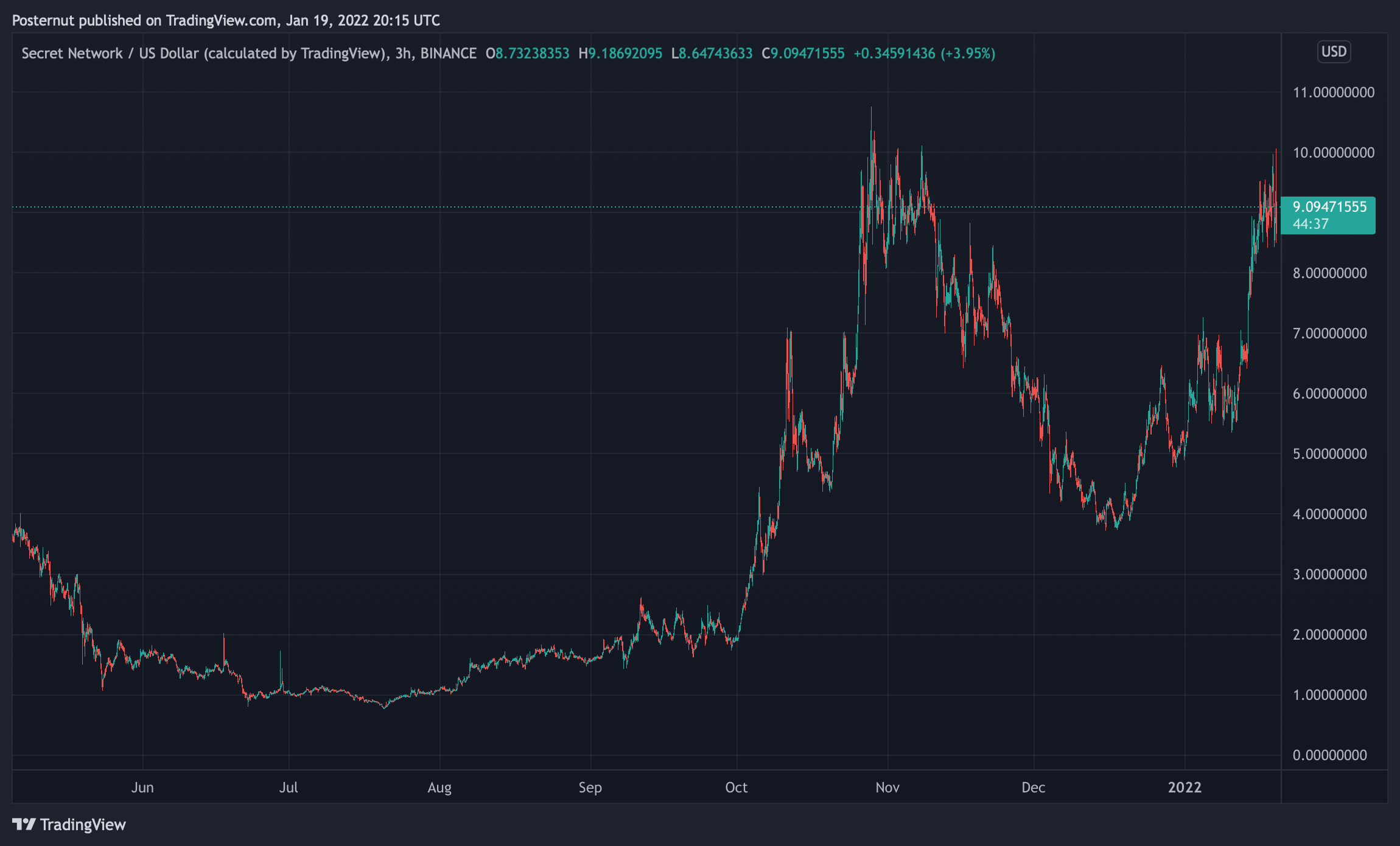This screenshot has width=1400, height=846.
Task: Click the Dec label on time axis
Action: click(1033, 787)
